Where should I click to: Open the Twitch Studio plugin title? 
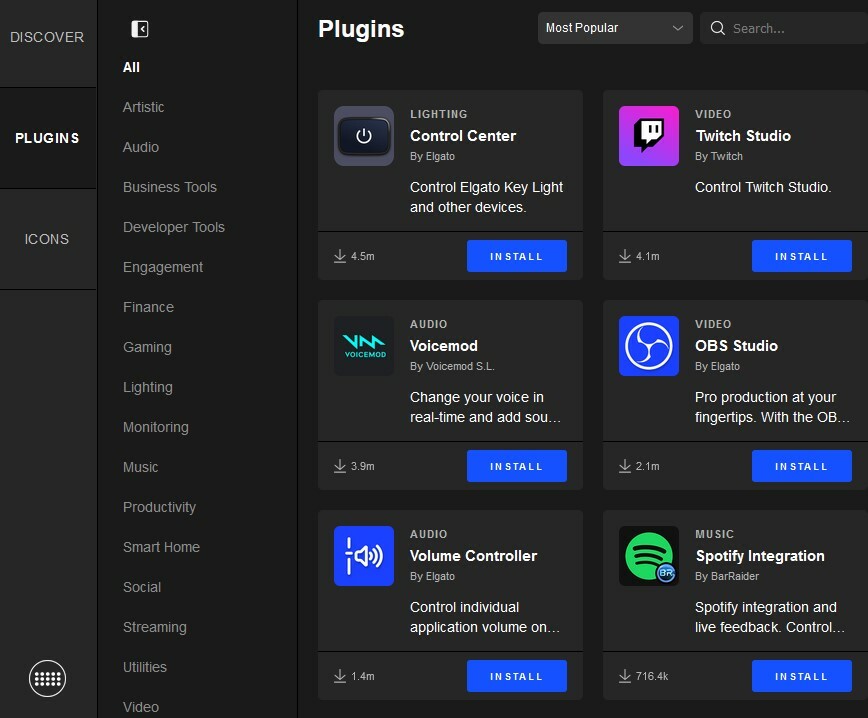point(743,136)
